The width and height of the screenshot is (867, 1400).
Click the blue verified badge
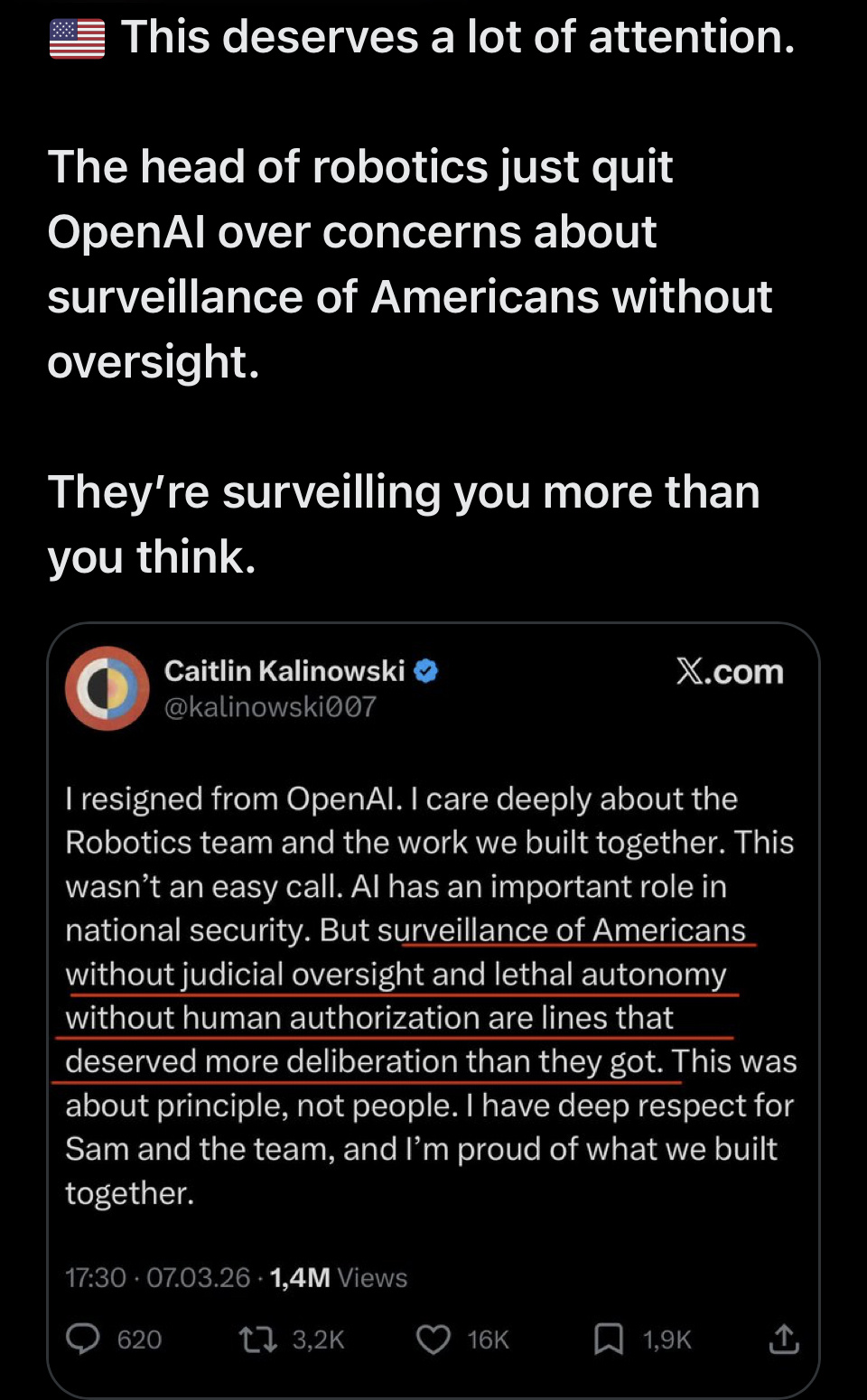(426, 671)
